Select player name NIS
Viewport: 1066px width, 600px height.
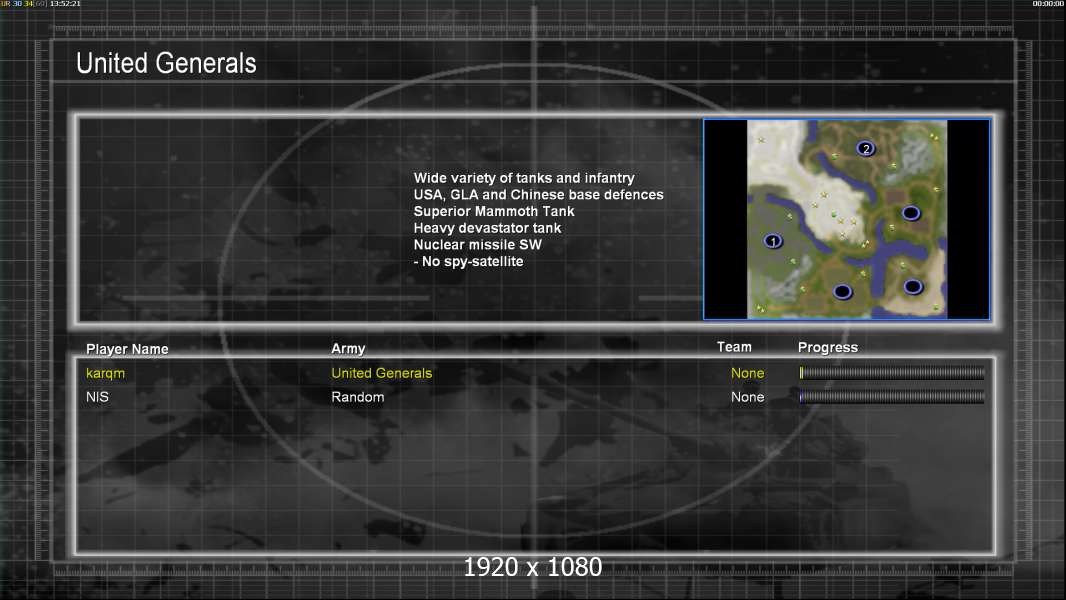tap(97, 397)
